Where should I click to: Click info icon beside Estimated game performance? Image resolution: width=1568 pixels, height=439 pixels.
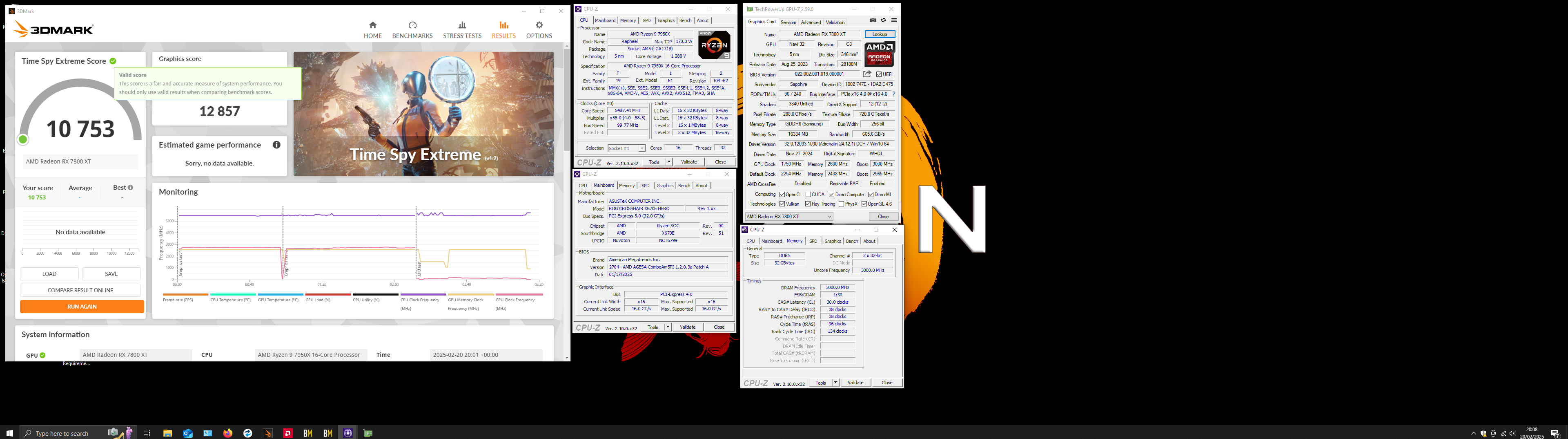276,145
